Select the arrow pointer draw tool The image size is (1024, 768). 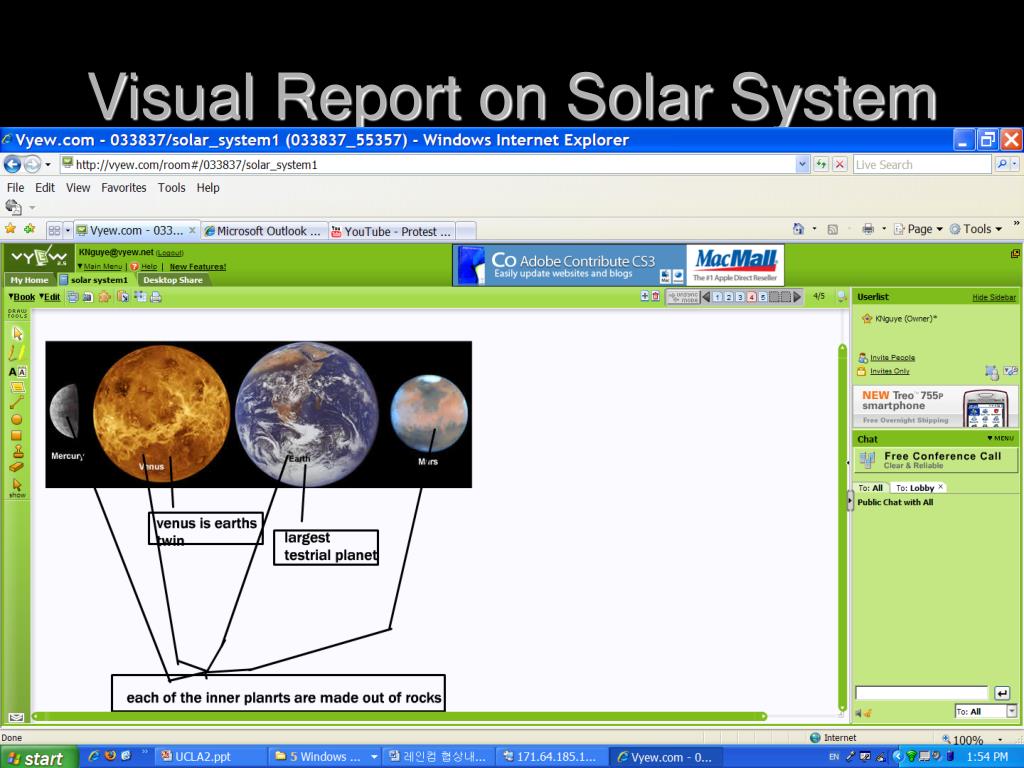(18, 334)
